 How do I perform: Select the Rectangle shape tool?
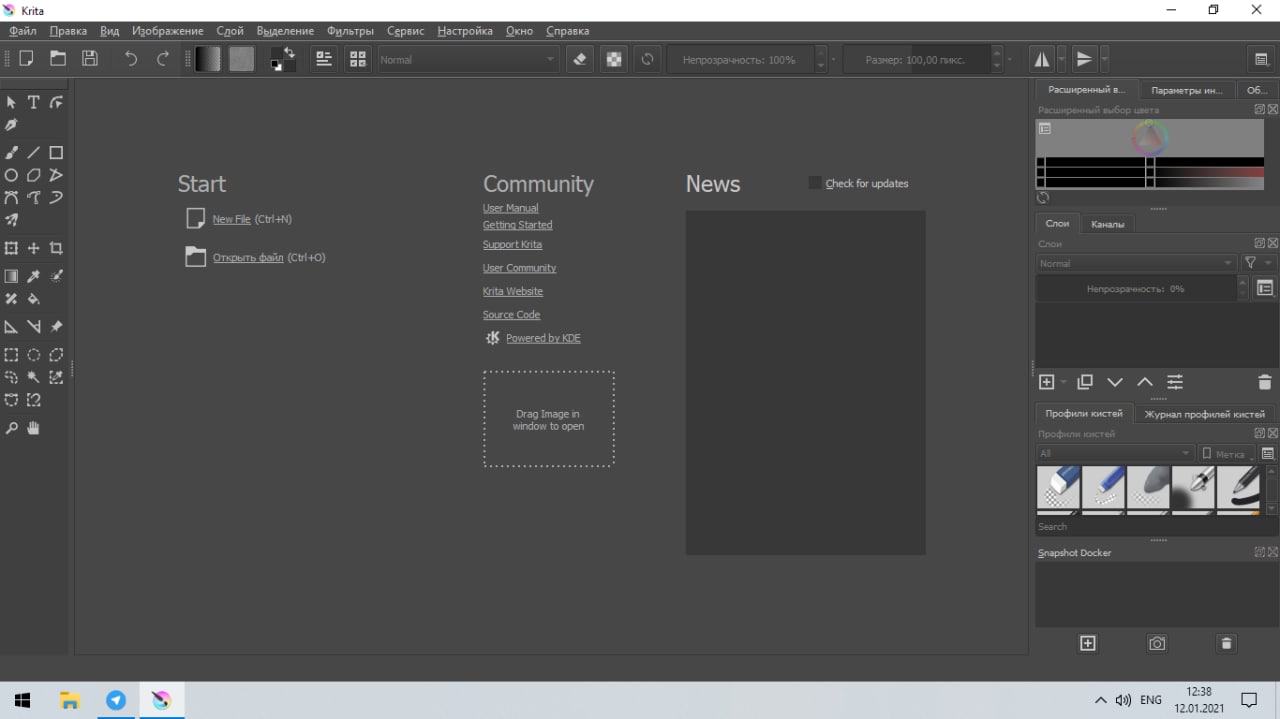(x=56, y=153)
